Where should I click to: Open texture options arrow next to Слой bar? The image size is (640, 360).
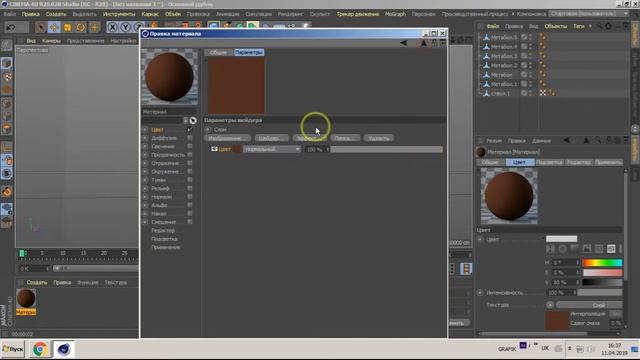click(550, 305)
